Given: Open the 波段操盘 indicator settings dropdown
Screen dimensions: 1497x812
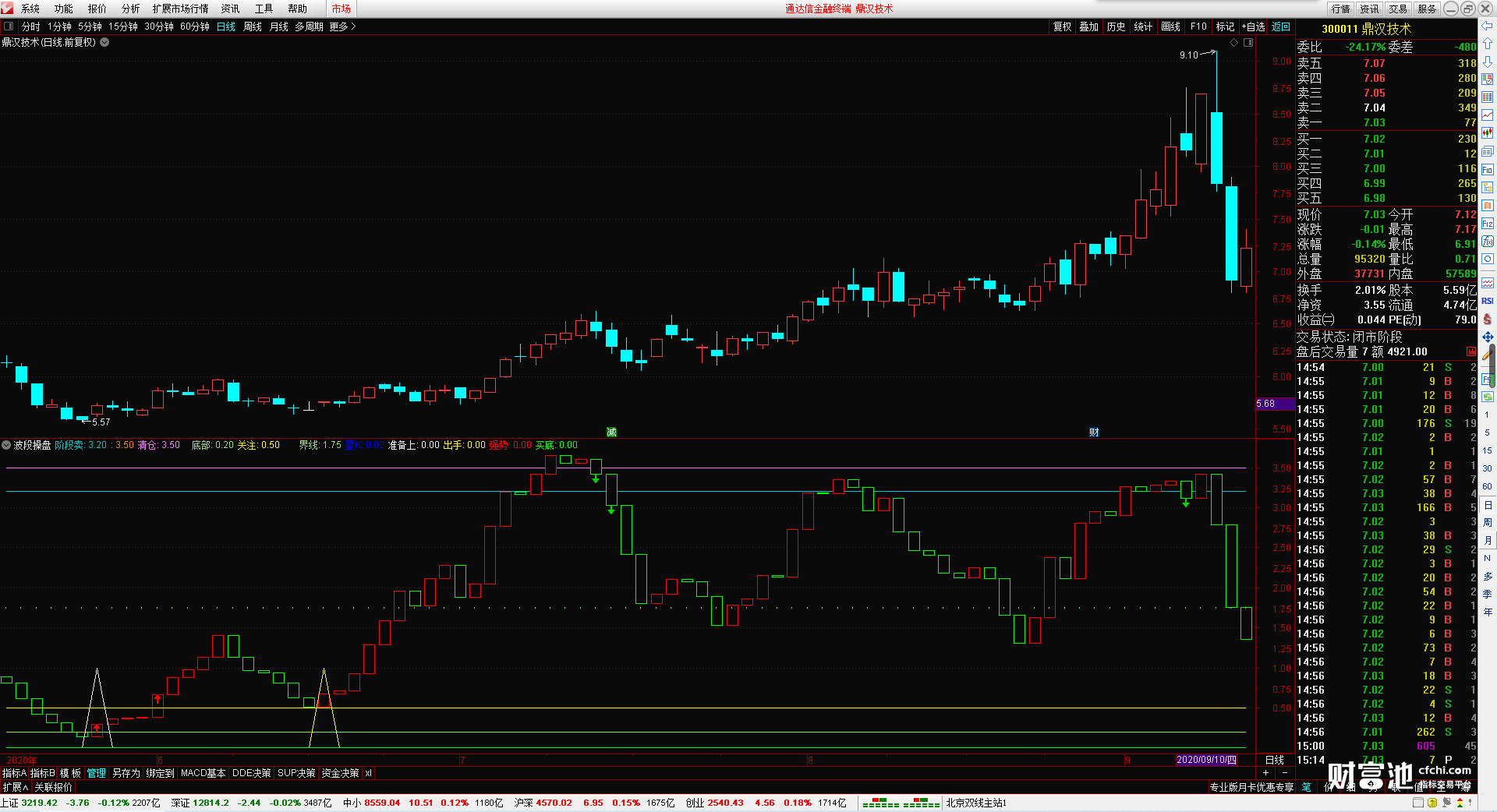Looking at the screenshot, I should click(x=6, y=445).
